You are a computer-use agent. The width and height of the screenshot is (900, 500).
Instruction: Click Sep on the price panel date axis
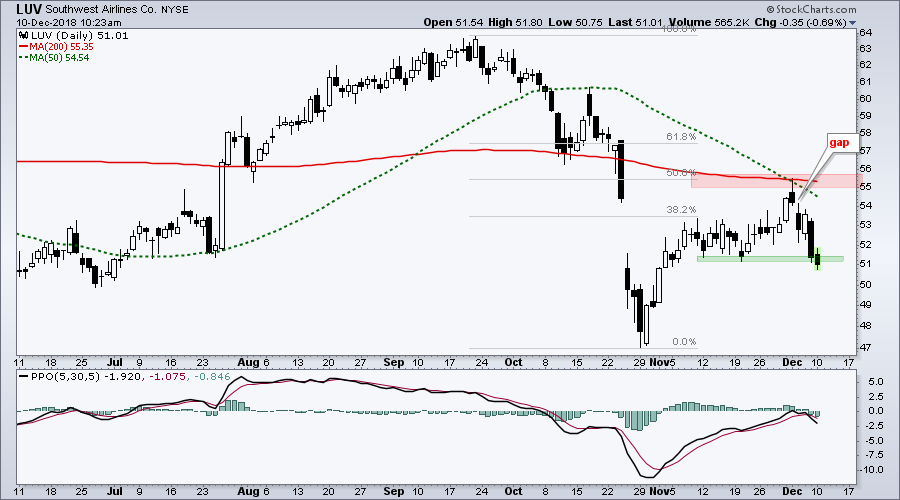[x=394, y=362]
